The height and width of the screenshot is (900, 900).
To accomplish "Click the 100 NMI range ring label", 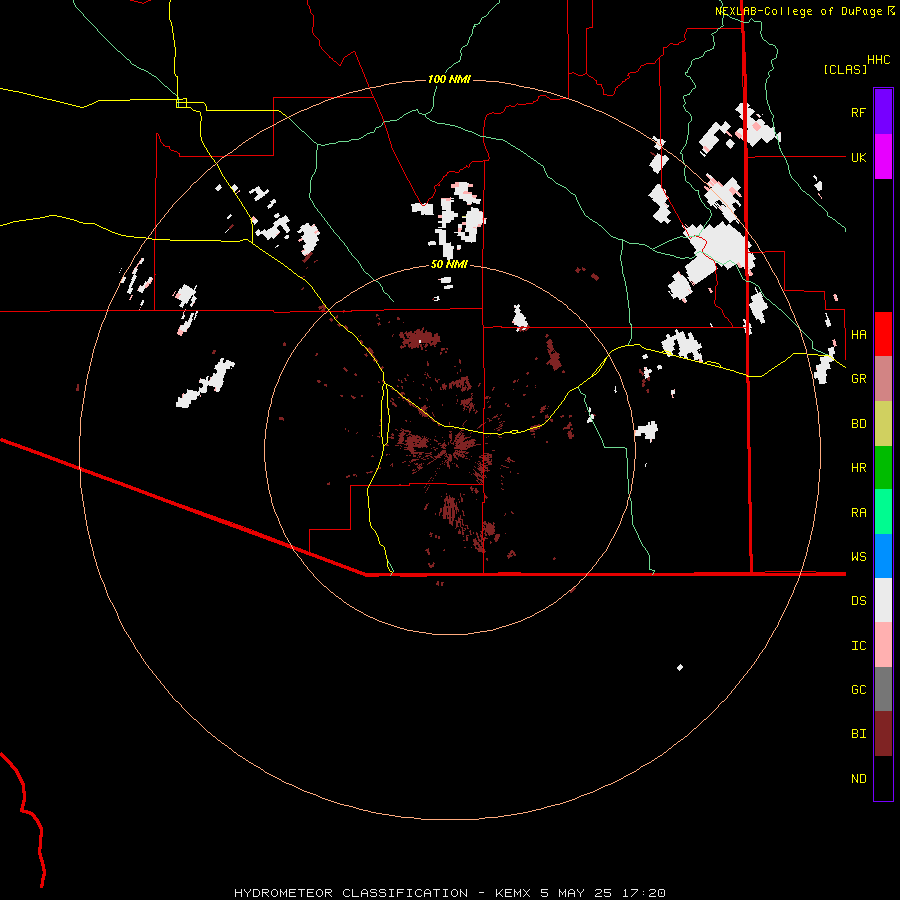I will tap(449, 79).
